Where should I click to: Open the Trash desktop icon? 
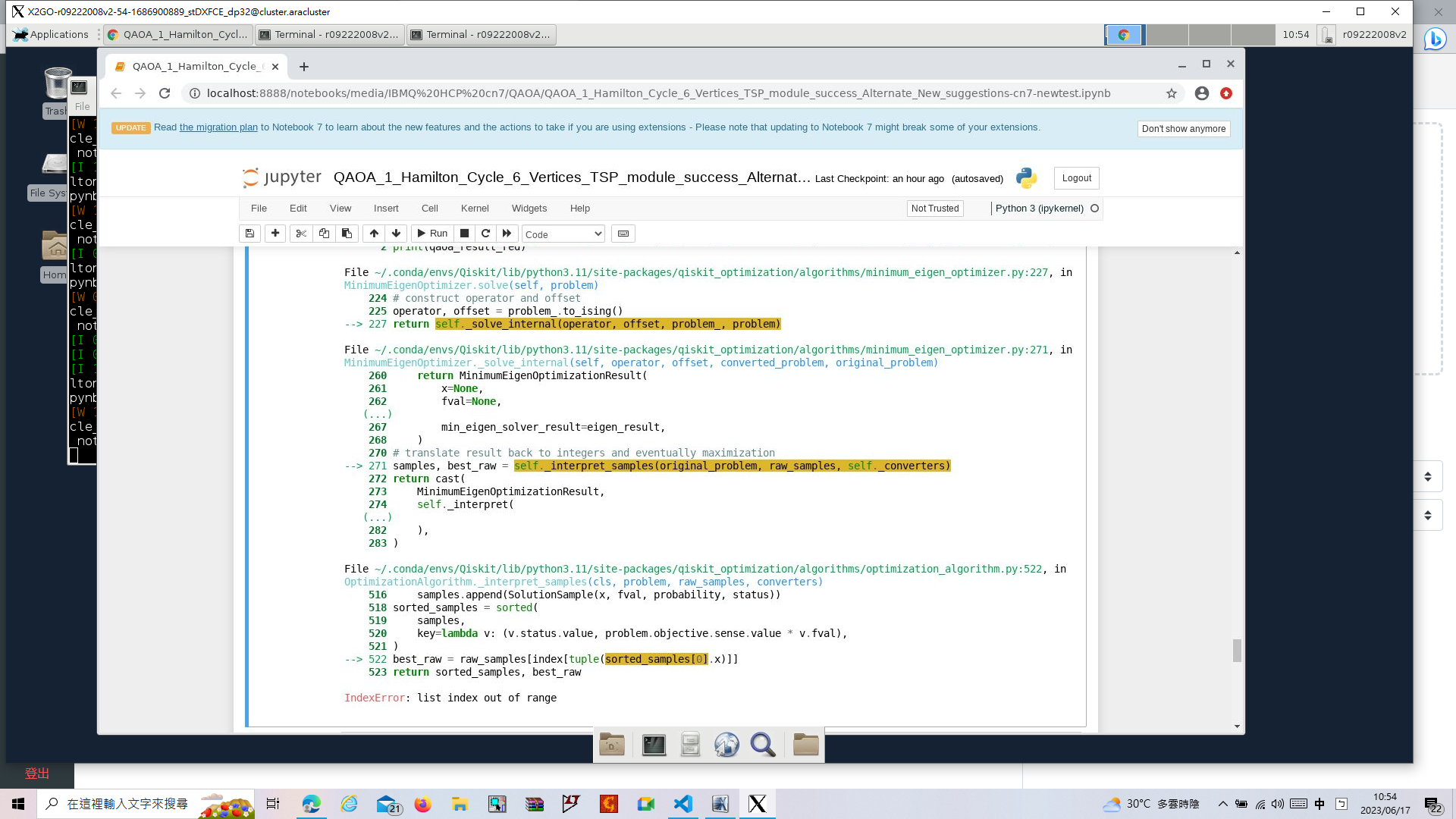click(56, 92)
